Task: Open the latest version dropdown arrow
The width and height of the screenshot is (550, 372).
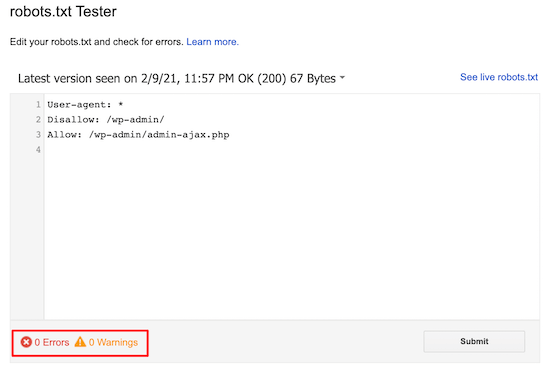Action: [342, 77]
